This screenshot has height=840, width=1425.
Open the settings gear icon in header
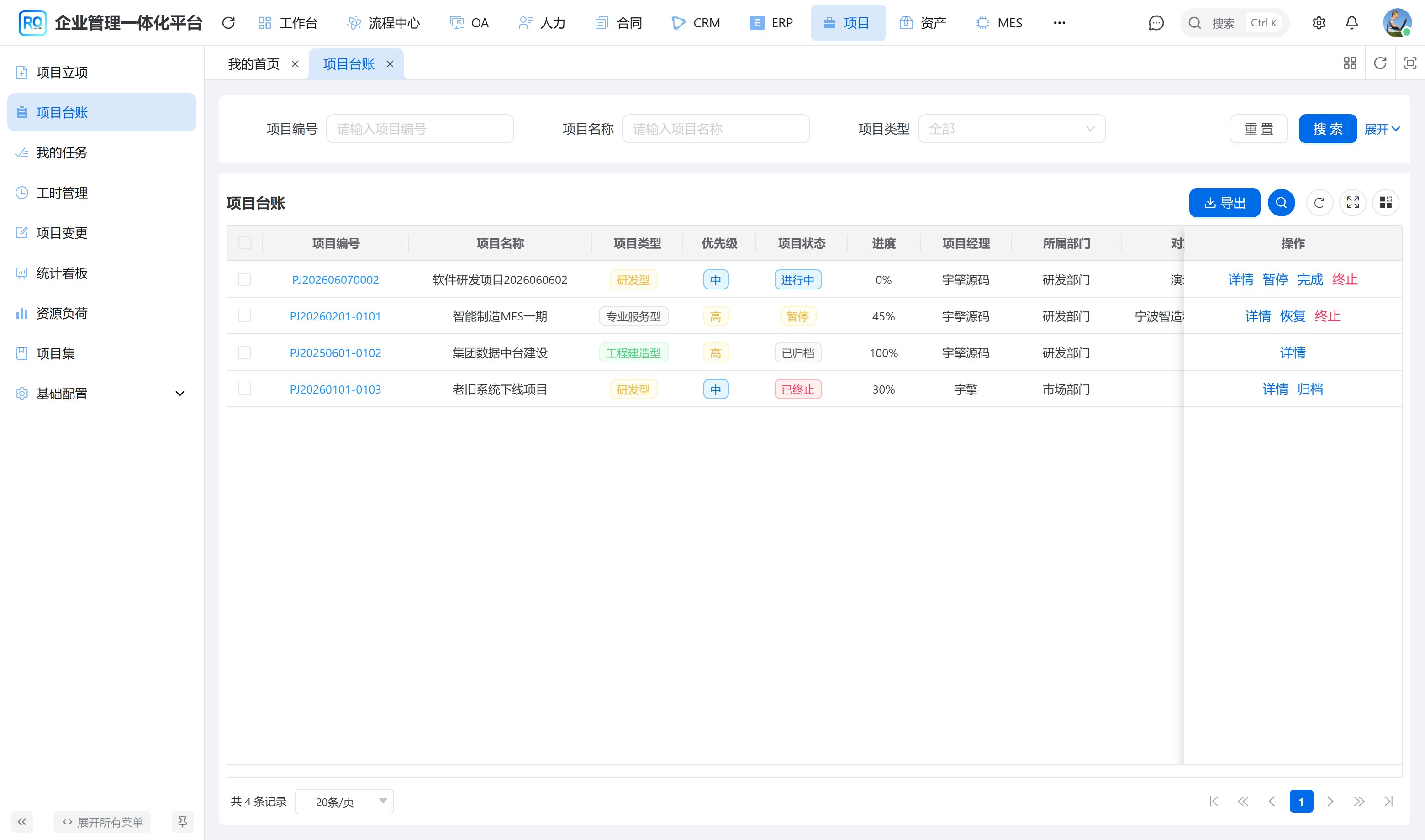click(x=1319, y=23)
